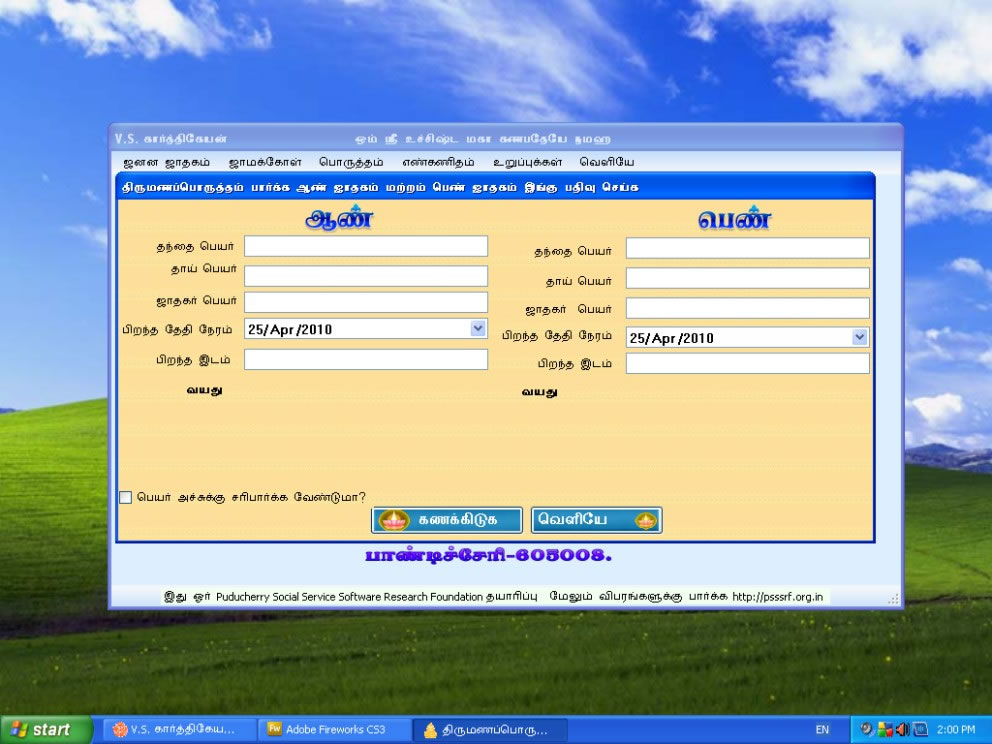Click the V.S. கார்த்திகேய taskbar app icon
This screenshot has height=744, width=992.
[120, 729]
